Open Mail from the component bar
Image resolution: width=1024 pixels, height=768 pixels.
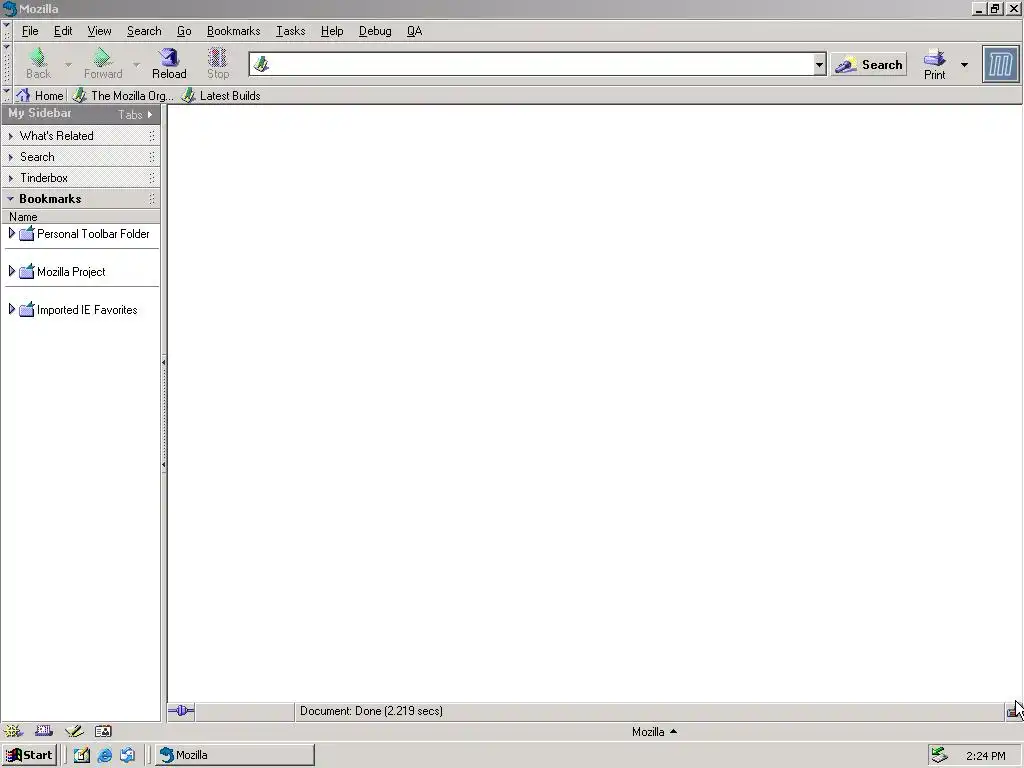point(44,731)
